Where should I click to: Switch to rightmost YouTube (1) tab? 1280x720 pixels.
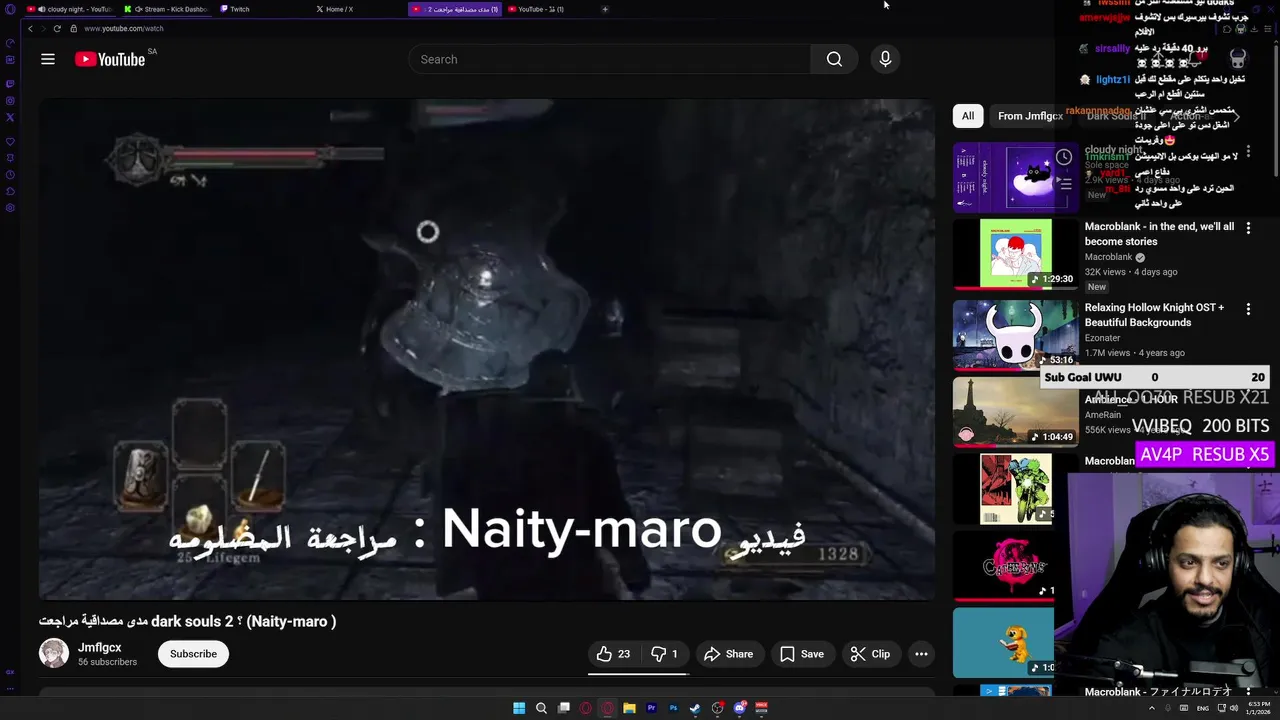point(550,9)
